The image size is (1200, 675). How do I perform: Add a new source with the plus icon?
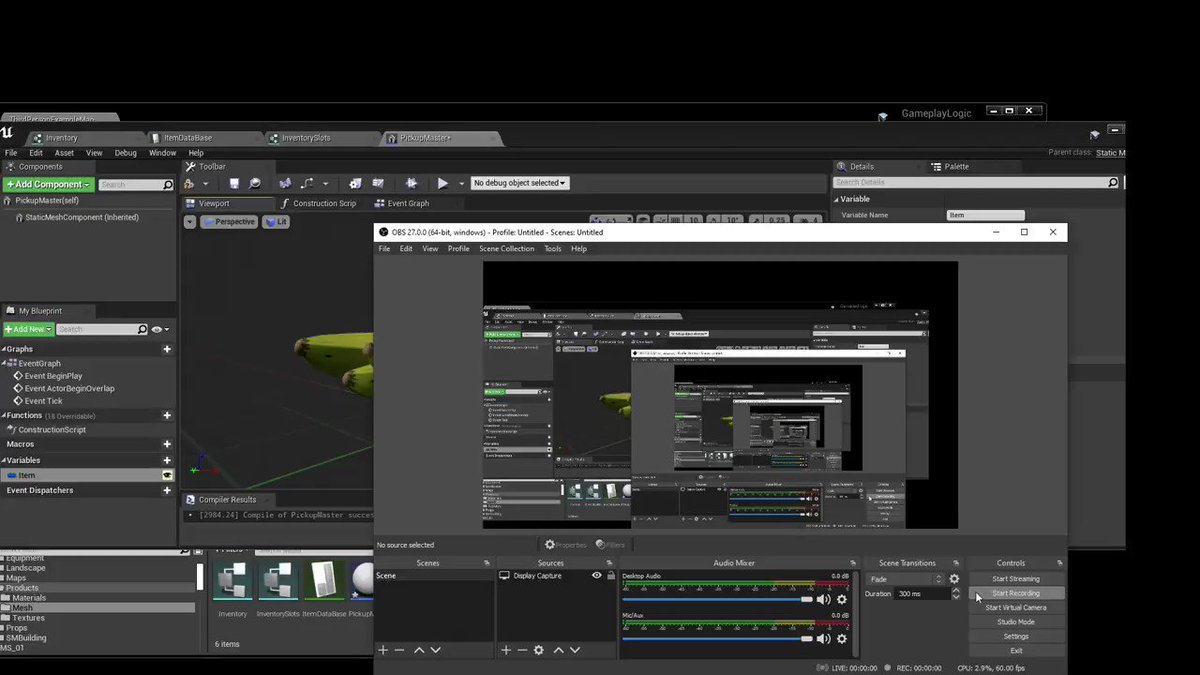point(506,650)
